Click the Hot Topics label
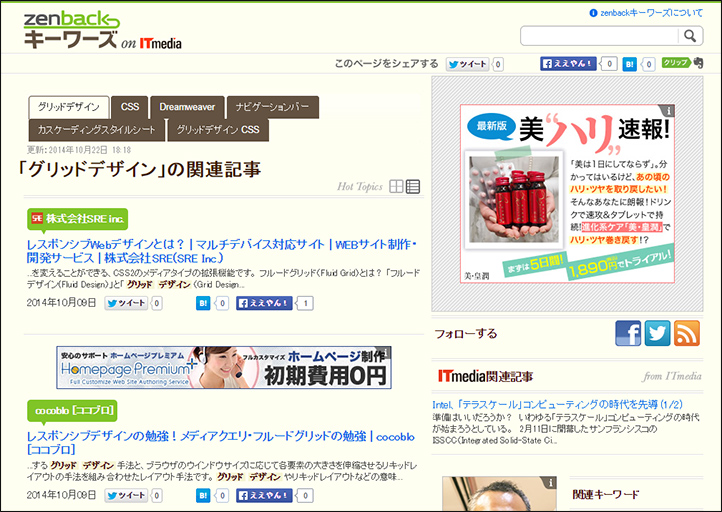This screenshot has width=722, height=512. [x=360, y=186]
